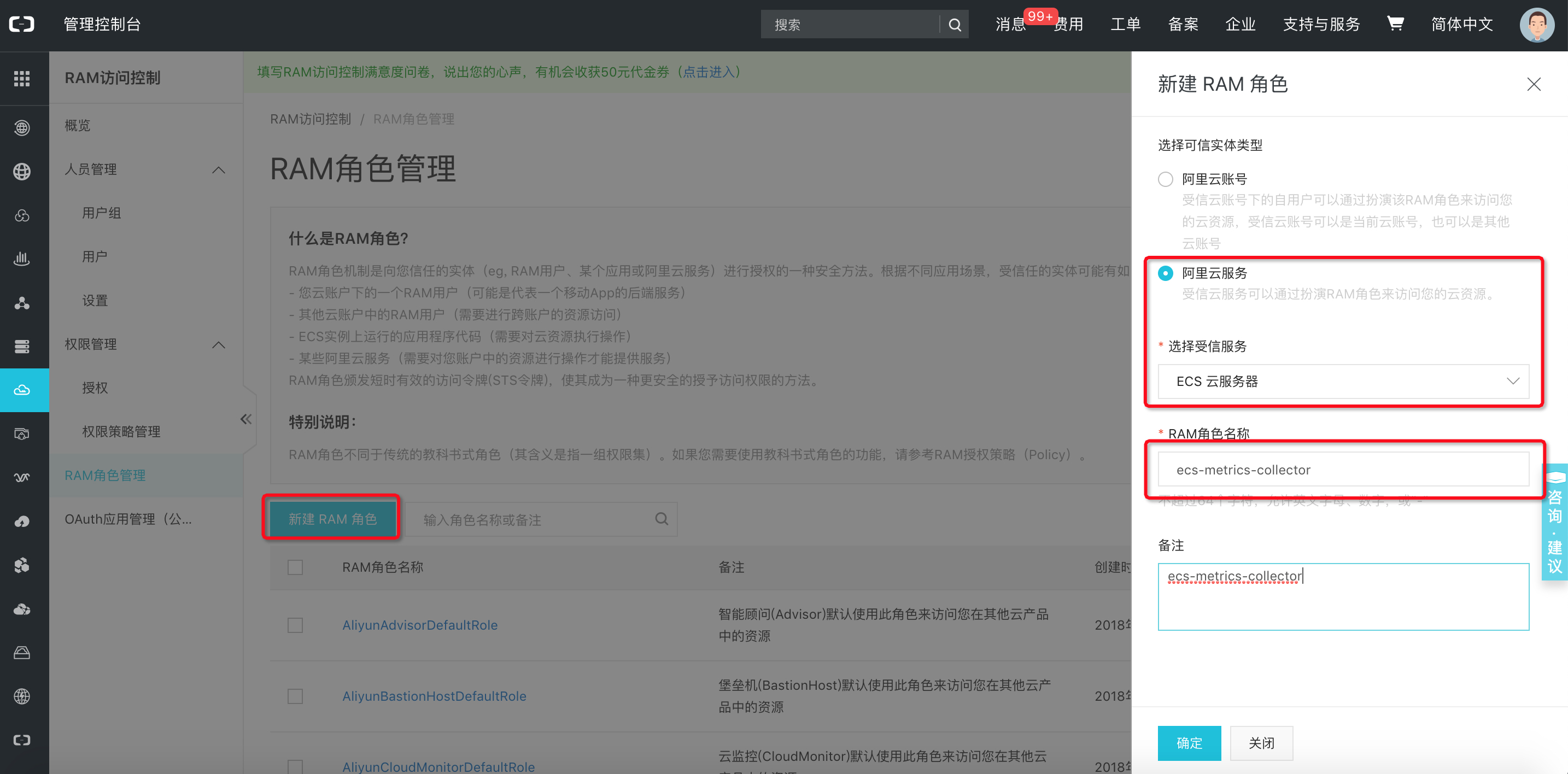Click the bottom bracket logo icon in left rail
1568x774 pixels.
coord(22,740)
